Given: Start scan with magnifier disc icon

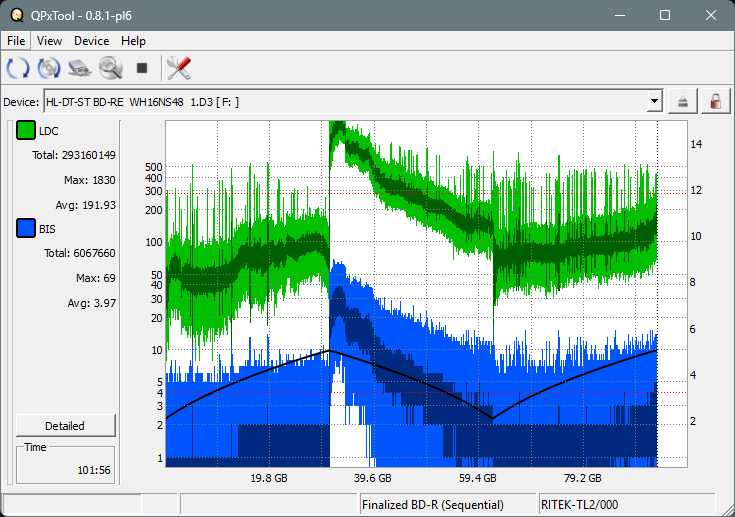Looking at the screenshot, I should tap(111, 68).
